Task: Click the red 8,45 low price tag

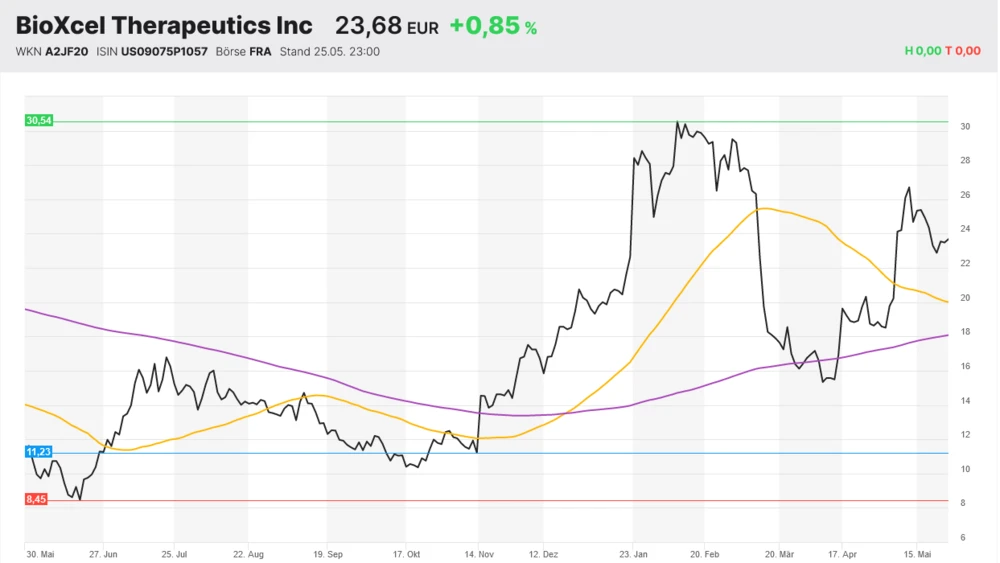Action: tap(36, 499)
